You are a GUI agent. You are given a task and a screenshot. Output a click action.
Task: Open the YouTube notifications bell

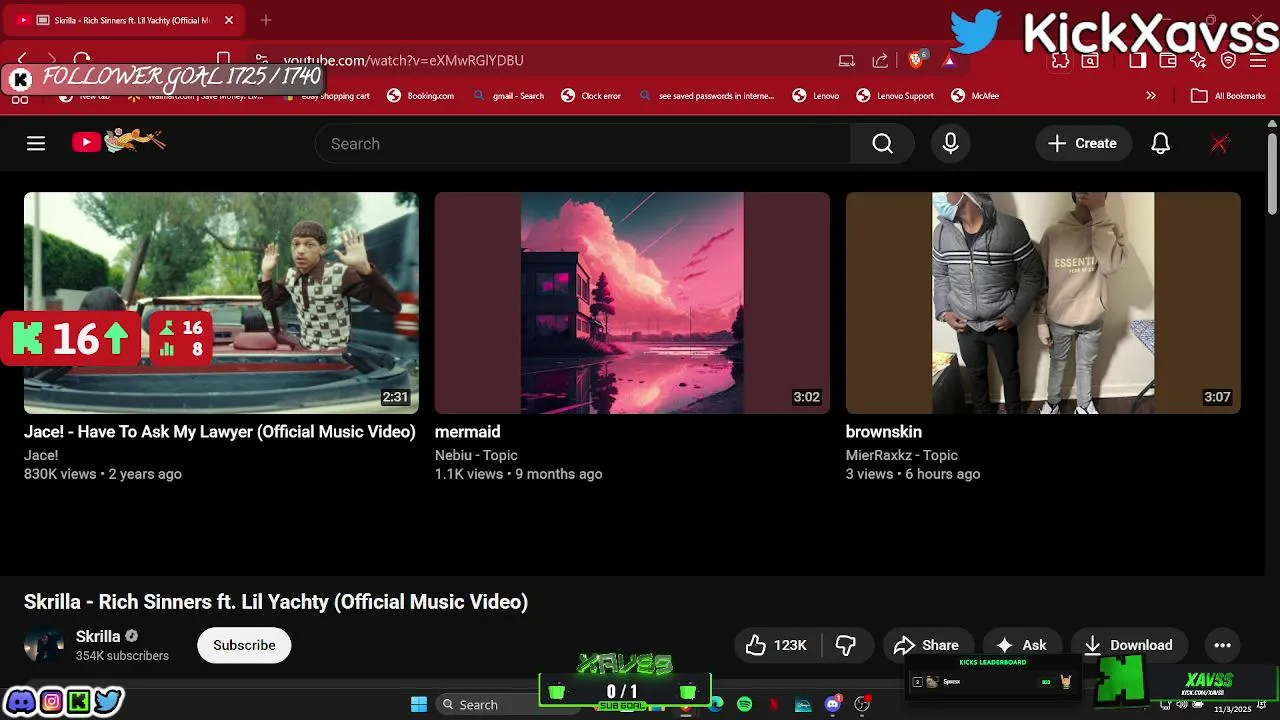(1160, 143)
